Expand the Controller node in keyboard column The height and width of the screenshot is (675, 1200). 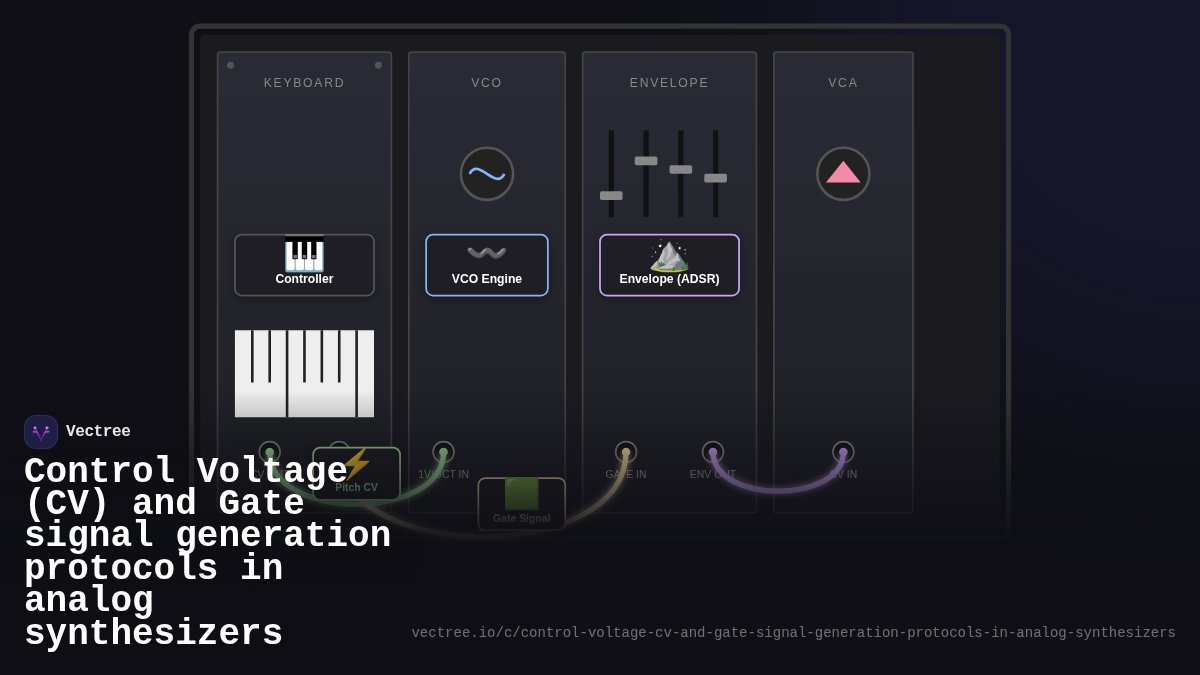point(304,265)
